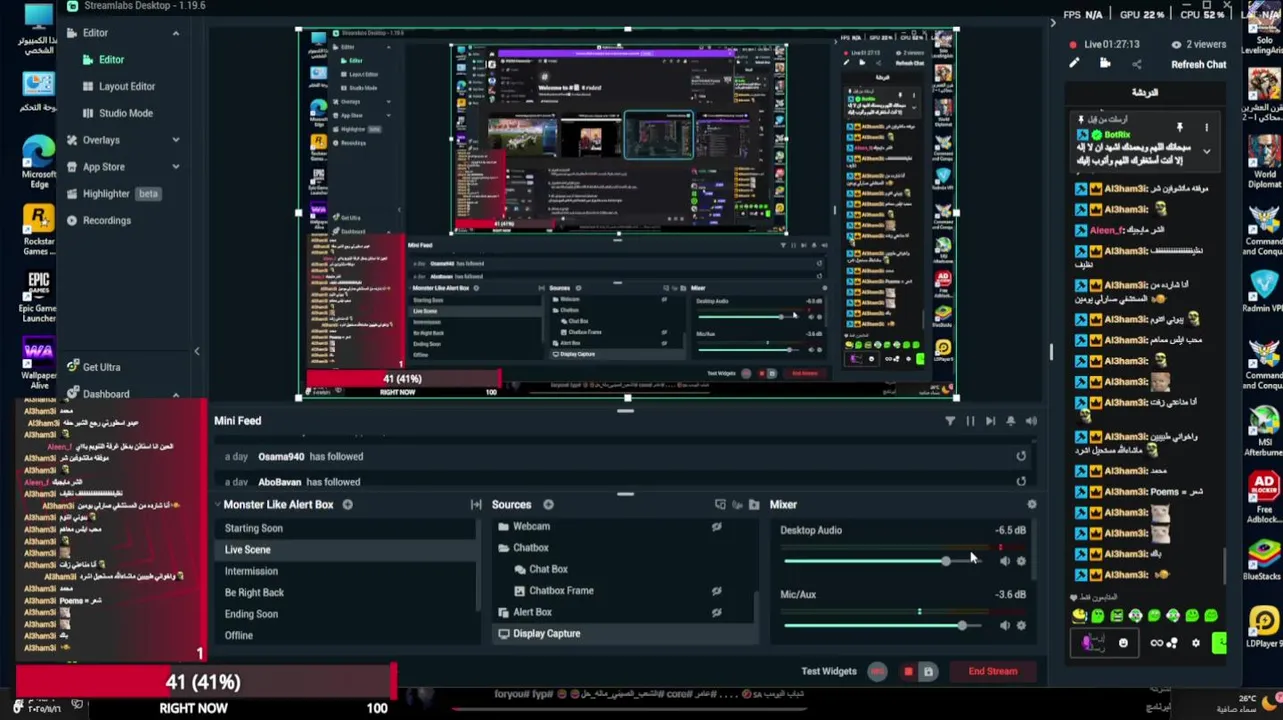Click Refresh Chat
The height and width of the screenshot is (720, 1283).
click(1198, 65)
